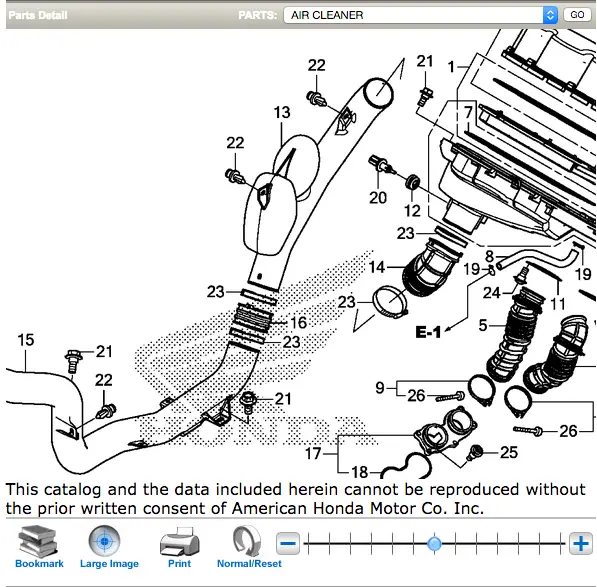Viewport: 597px width, 587px height.
Task: Select part number 7 in the diagram
Action: coord(468,112)
